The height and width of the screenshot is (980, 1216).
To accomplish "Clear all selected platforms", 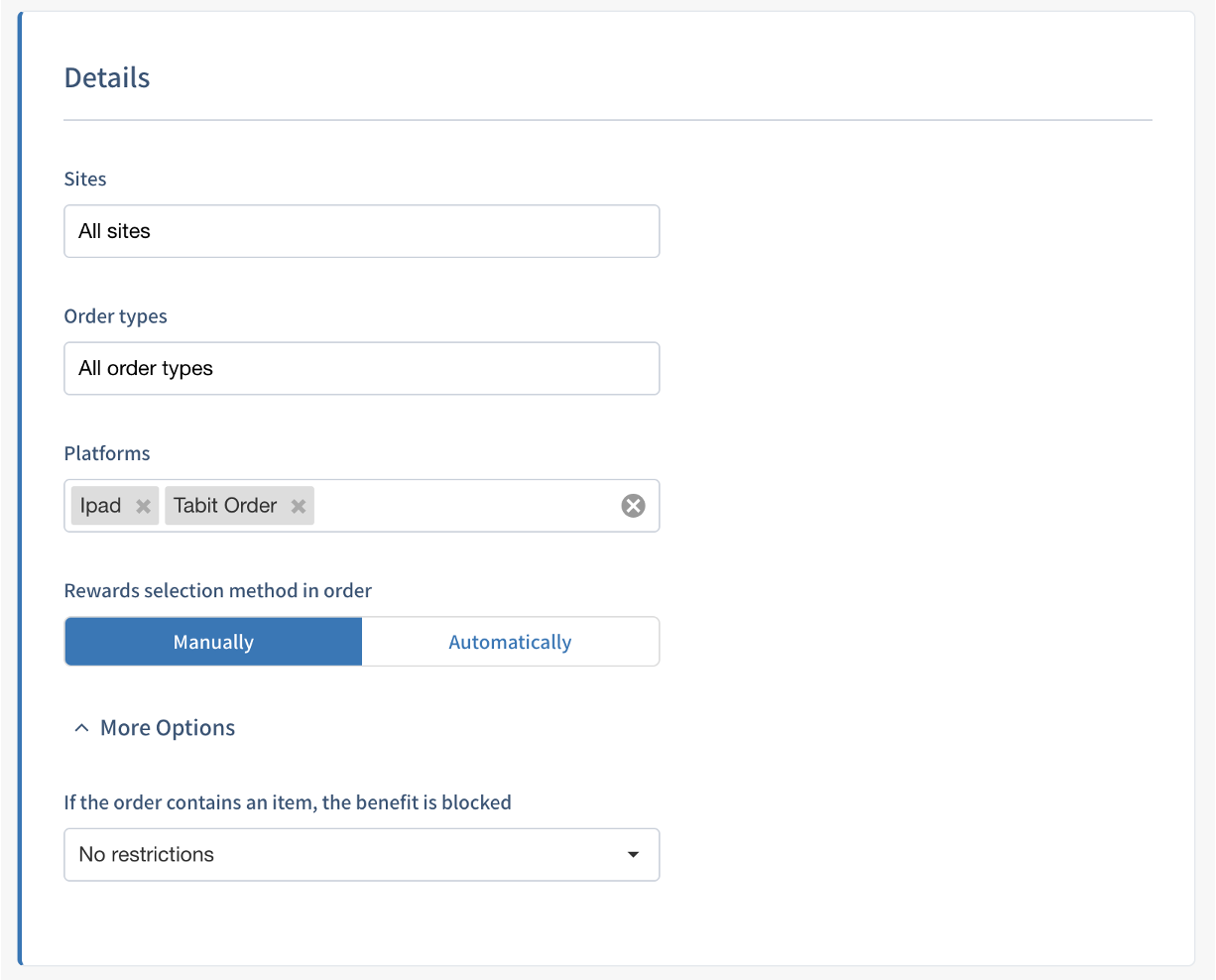I will (633, 506).
